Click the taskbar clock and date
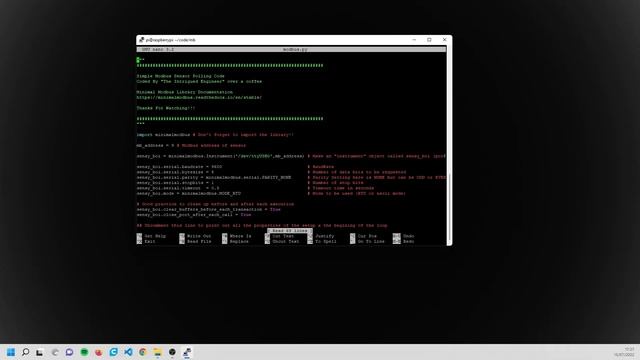This screenshot has height=360, width=640. pos(624,352)
